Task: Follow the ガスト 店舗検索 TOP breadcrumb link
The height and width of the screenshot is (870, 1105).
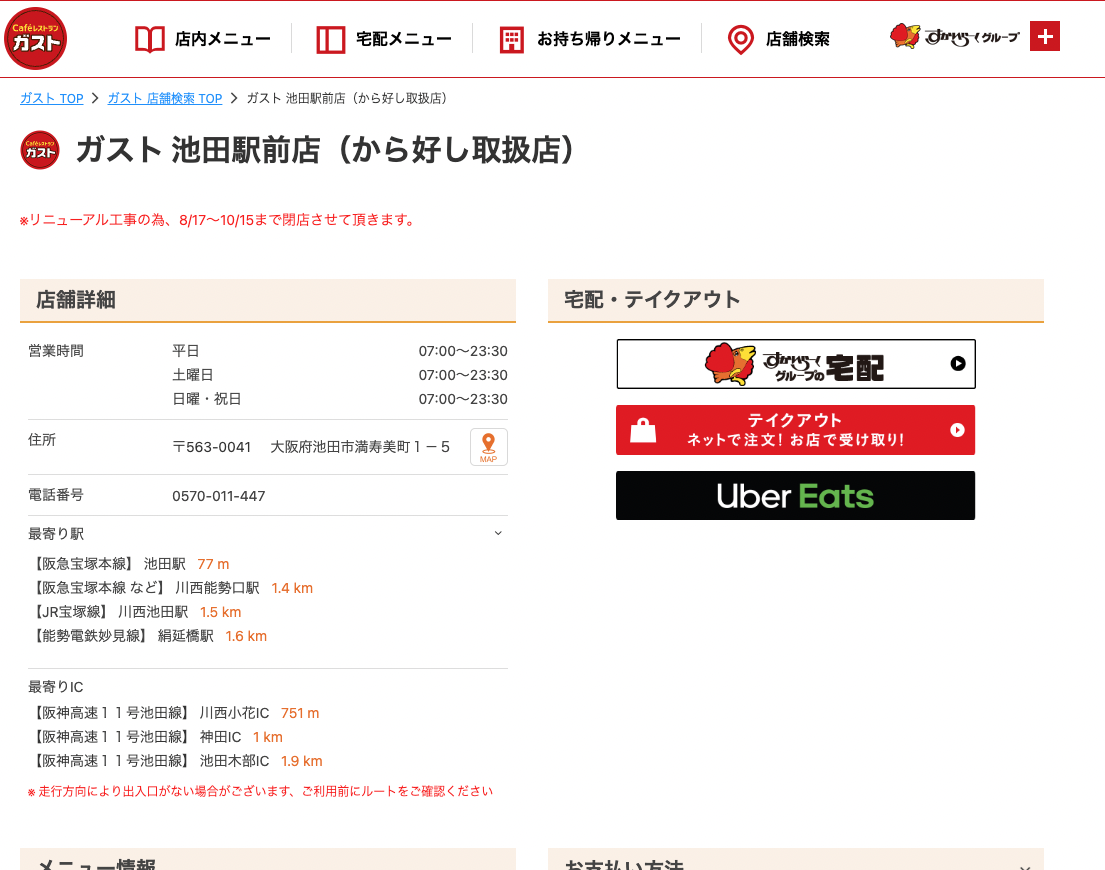Action: tap(165, 99)
